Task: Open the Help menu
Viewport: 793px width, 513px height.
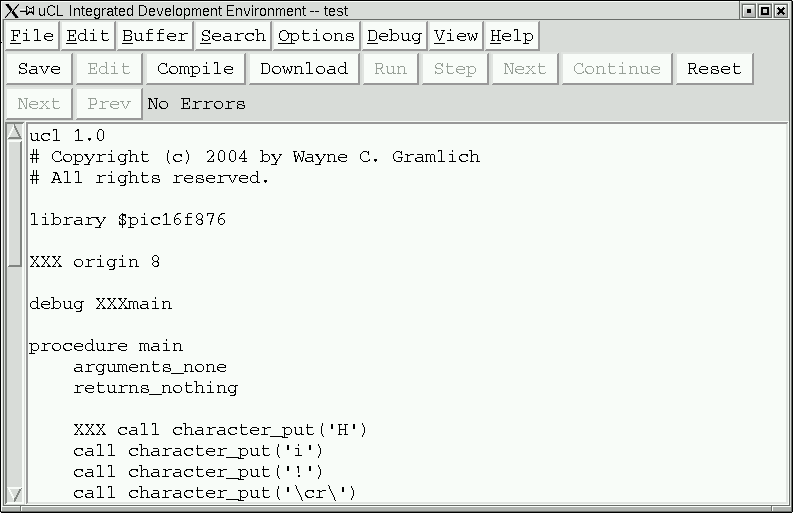Action: click(x=512, y=36)
